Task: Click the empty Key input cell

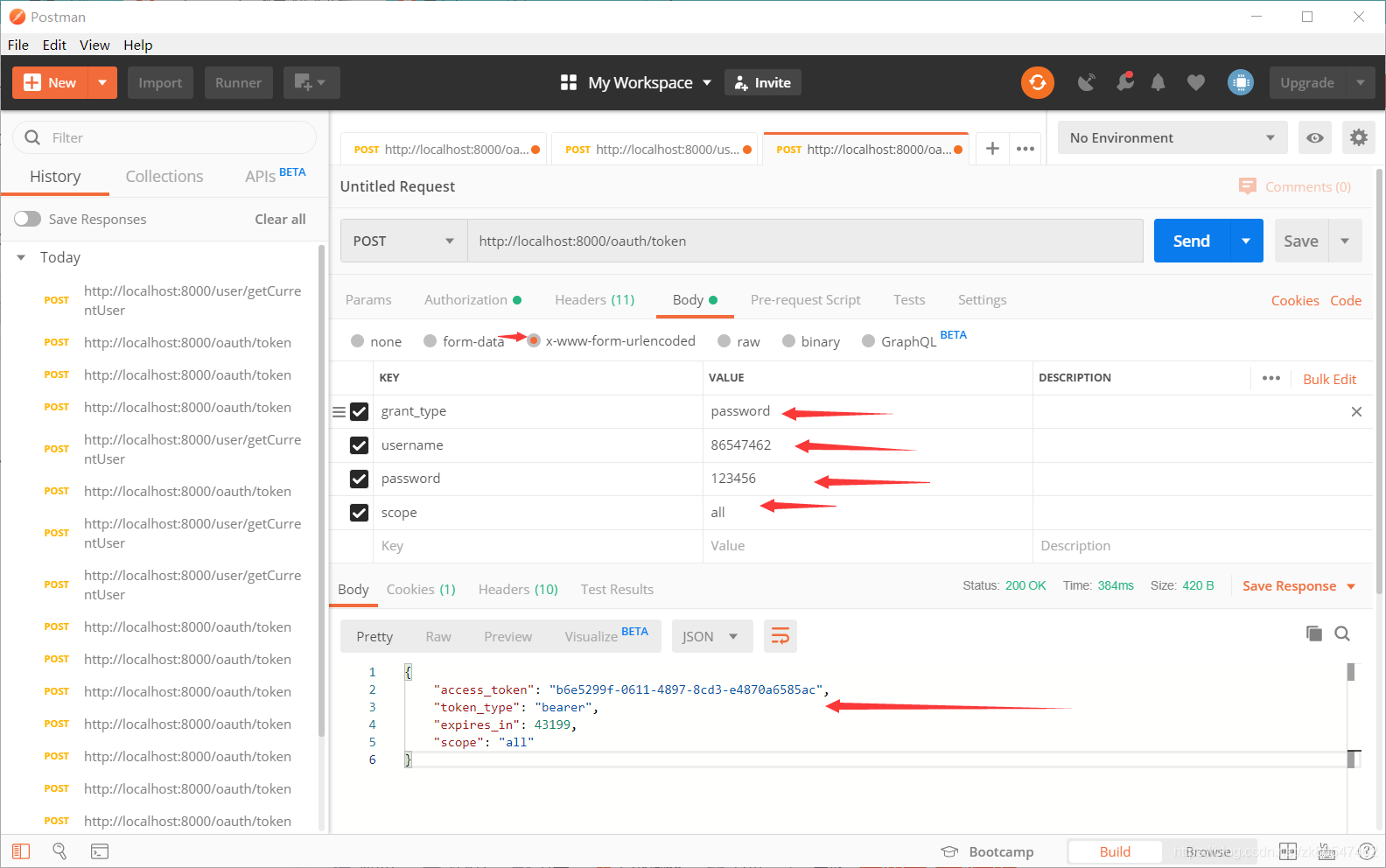Action: coord(538,546)
